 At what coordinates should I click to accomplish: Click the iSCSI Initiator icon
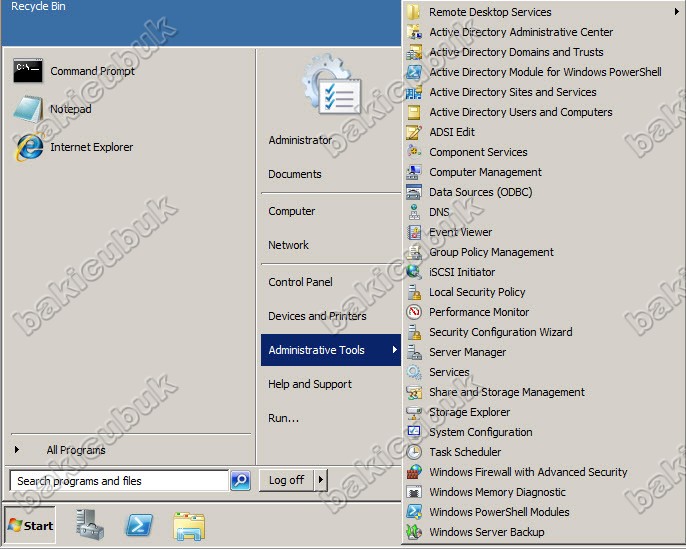pos(414,272)
